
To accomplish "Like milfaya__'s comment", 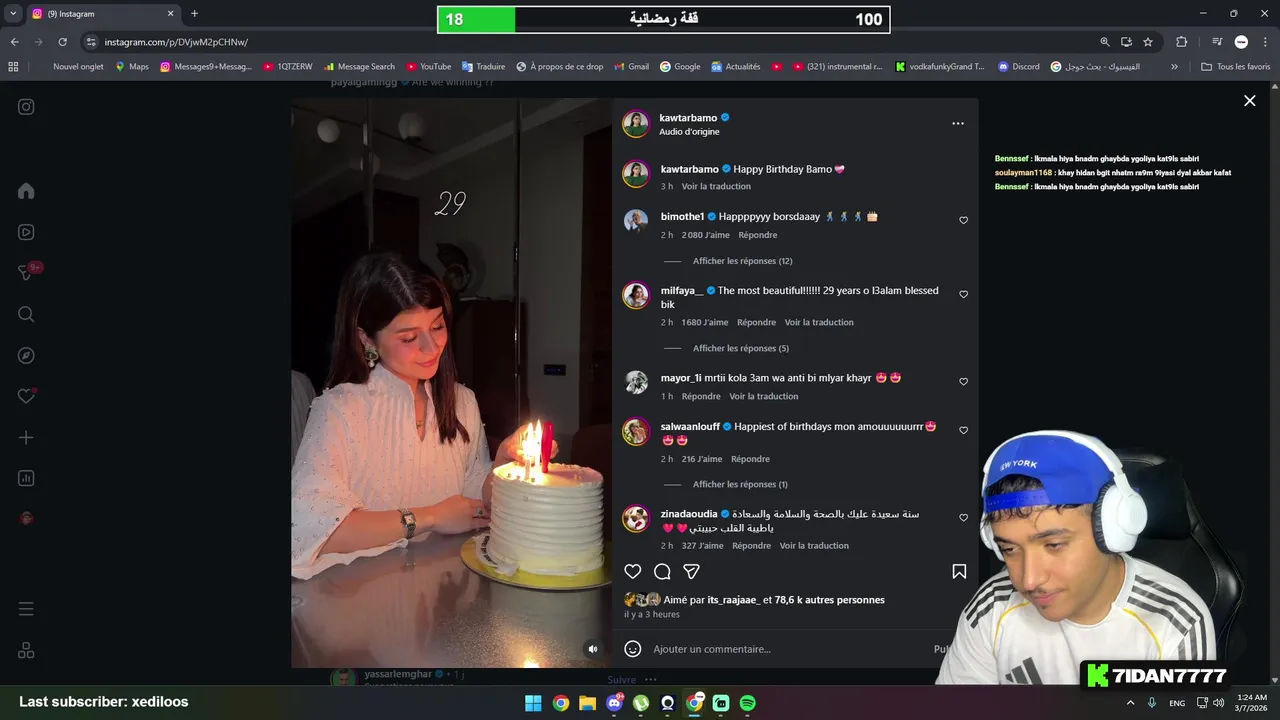I will click(x=964, y=294).
